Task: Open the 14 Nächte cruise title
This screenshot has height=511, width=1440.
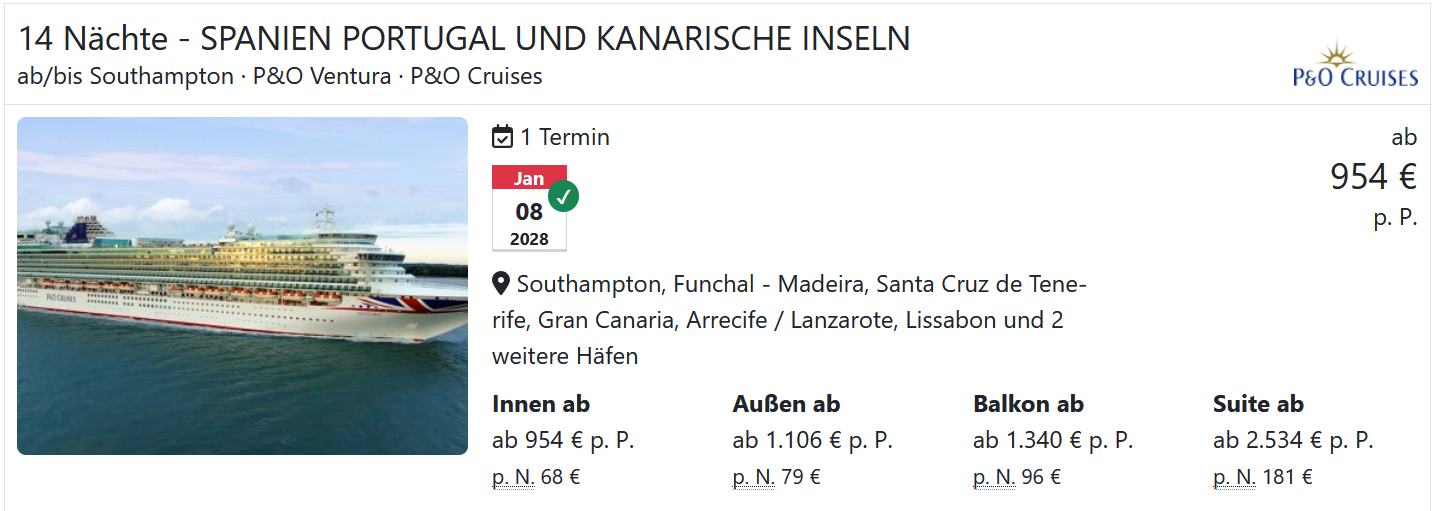Action: [464, 39]
